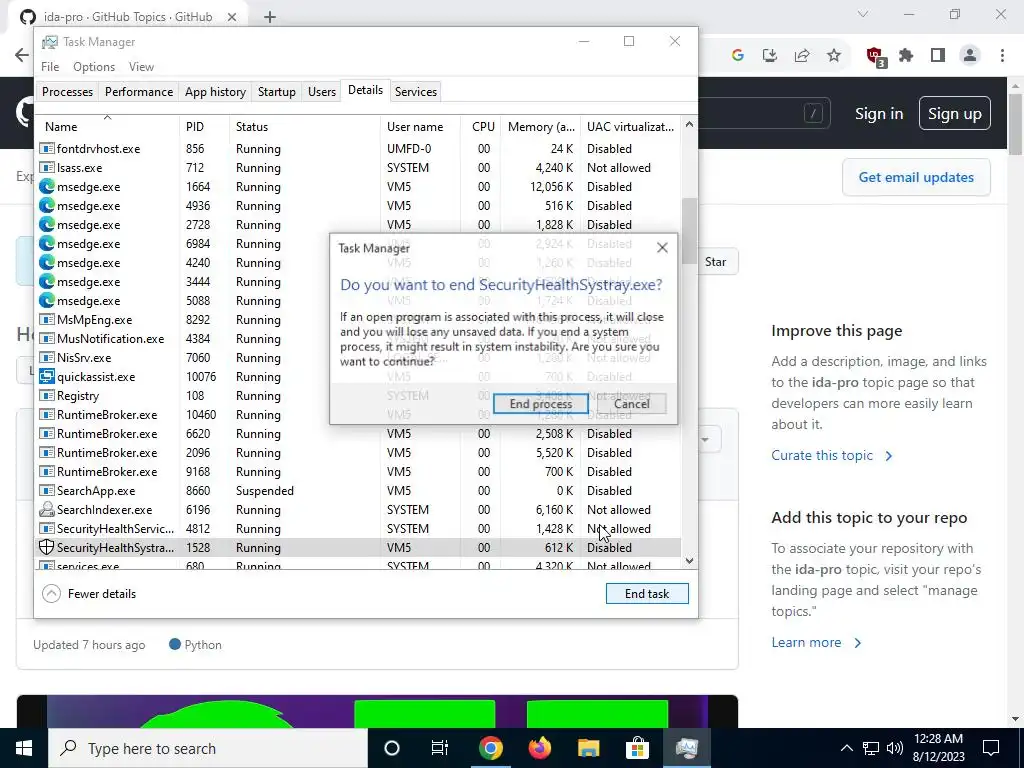Open the Startup tab
Screen dimensions: 1024x768
tap(277, 91)
